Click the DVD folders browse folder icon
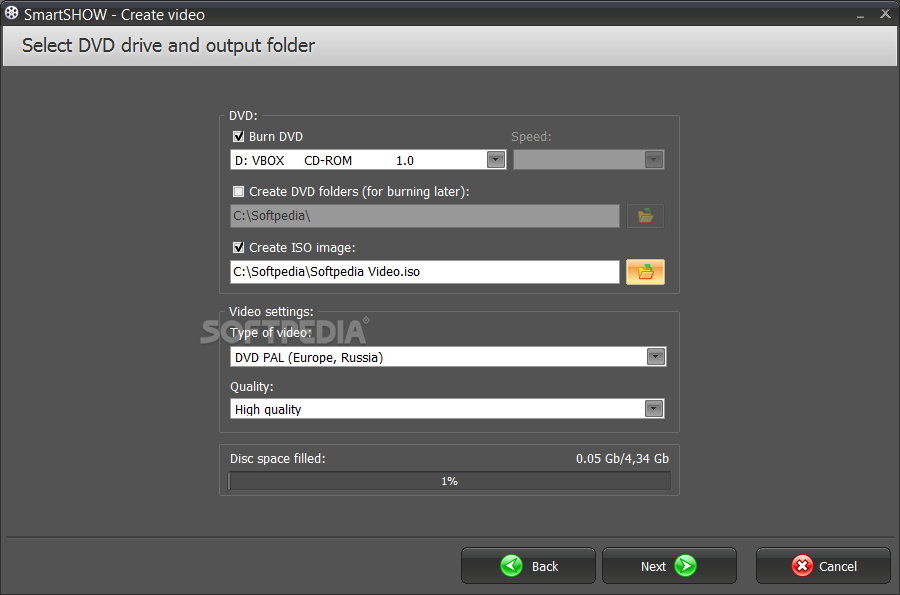 [645, 216]
